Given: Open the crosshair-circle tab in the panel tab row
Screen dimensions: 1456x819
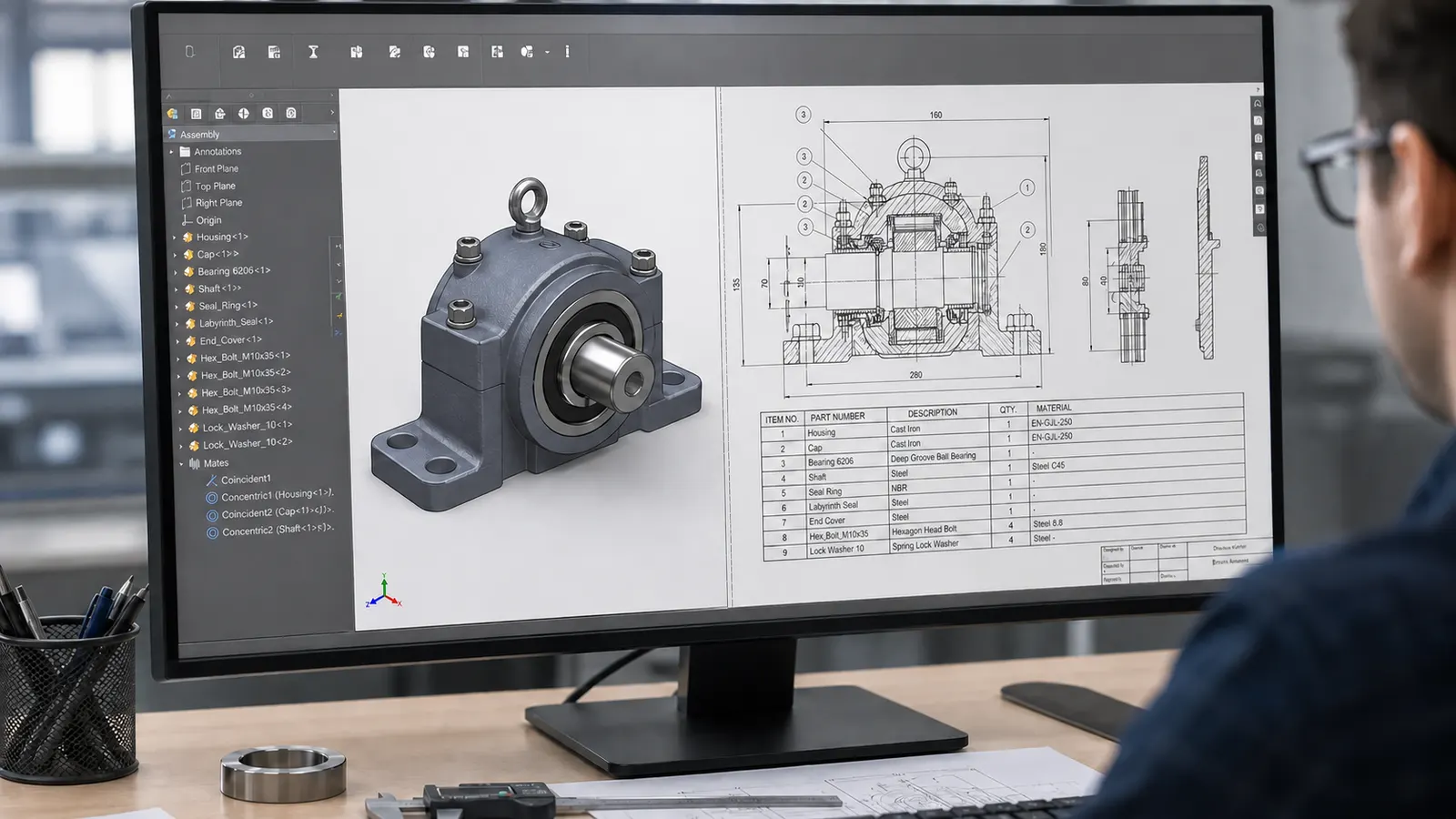Looking at the screenshot, I should (243, 114).
